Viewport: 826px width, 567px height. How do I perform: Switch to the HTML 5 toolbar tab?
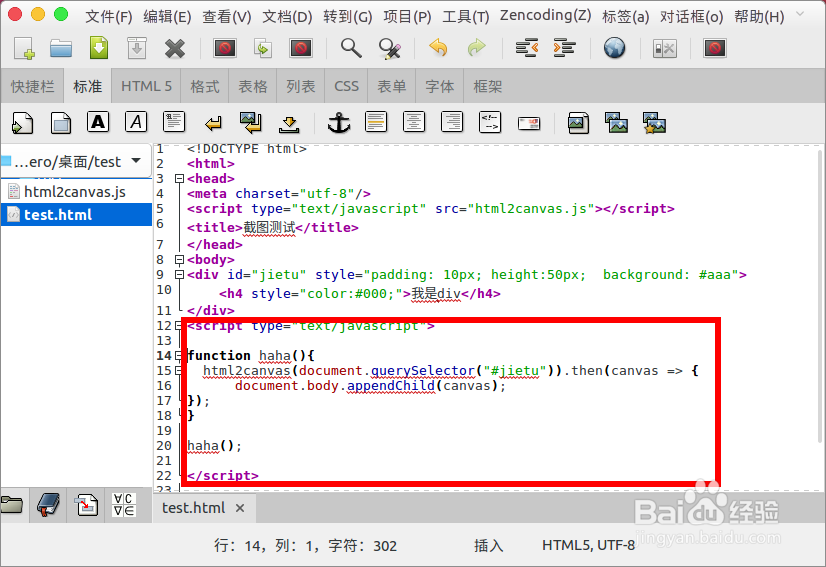pos(146,86)
